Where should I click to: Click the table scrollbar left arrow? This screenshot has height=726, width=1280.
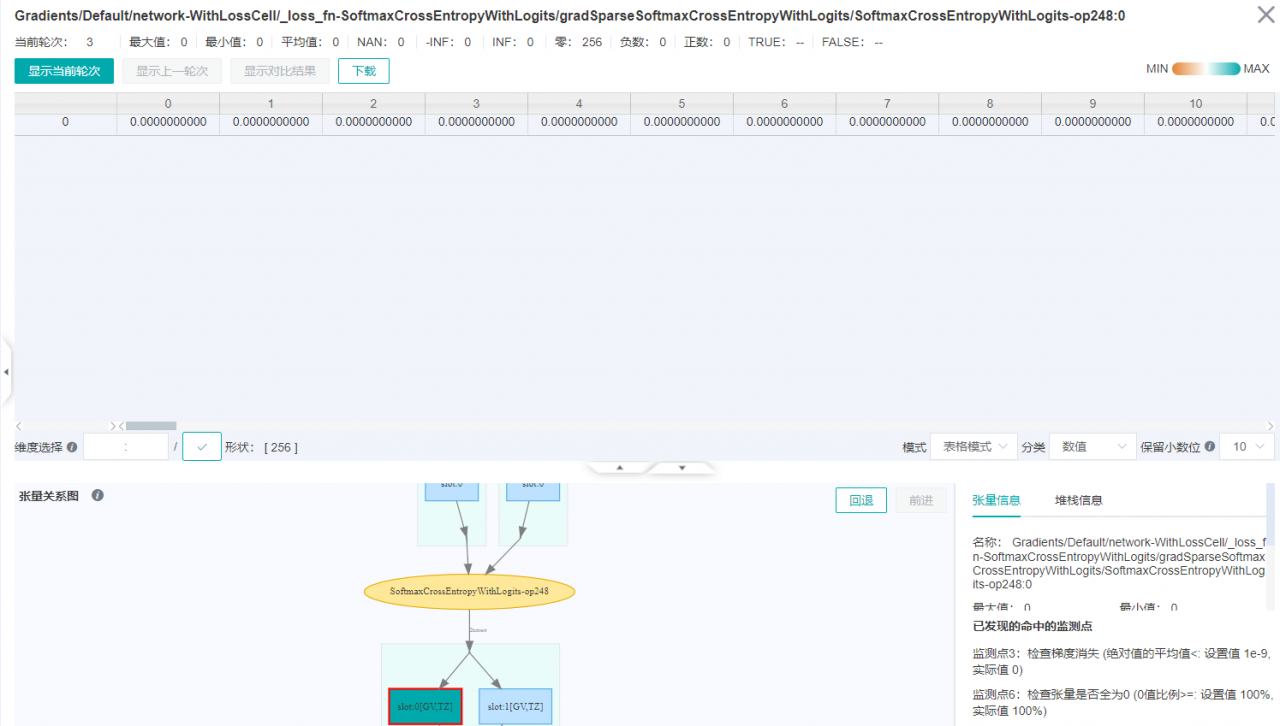point(19,426)
